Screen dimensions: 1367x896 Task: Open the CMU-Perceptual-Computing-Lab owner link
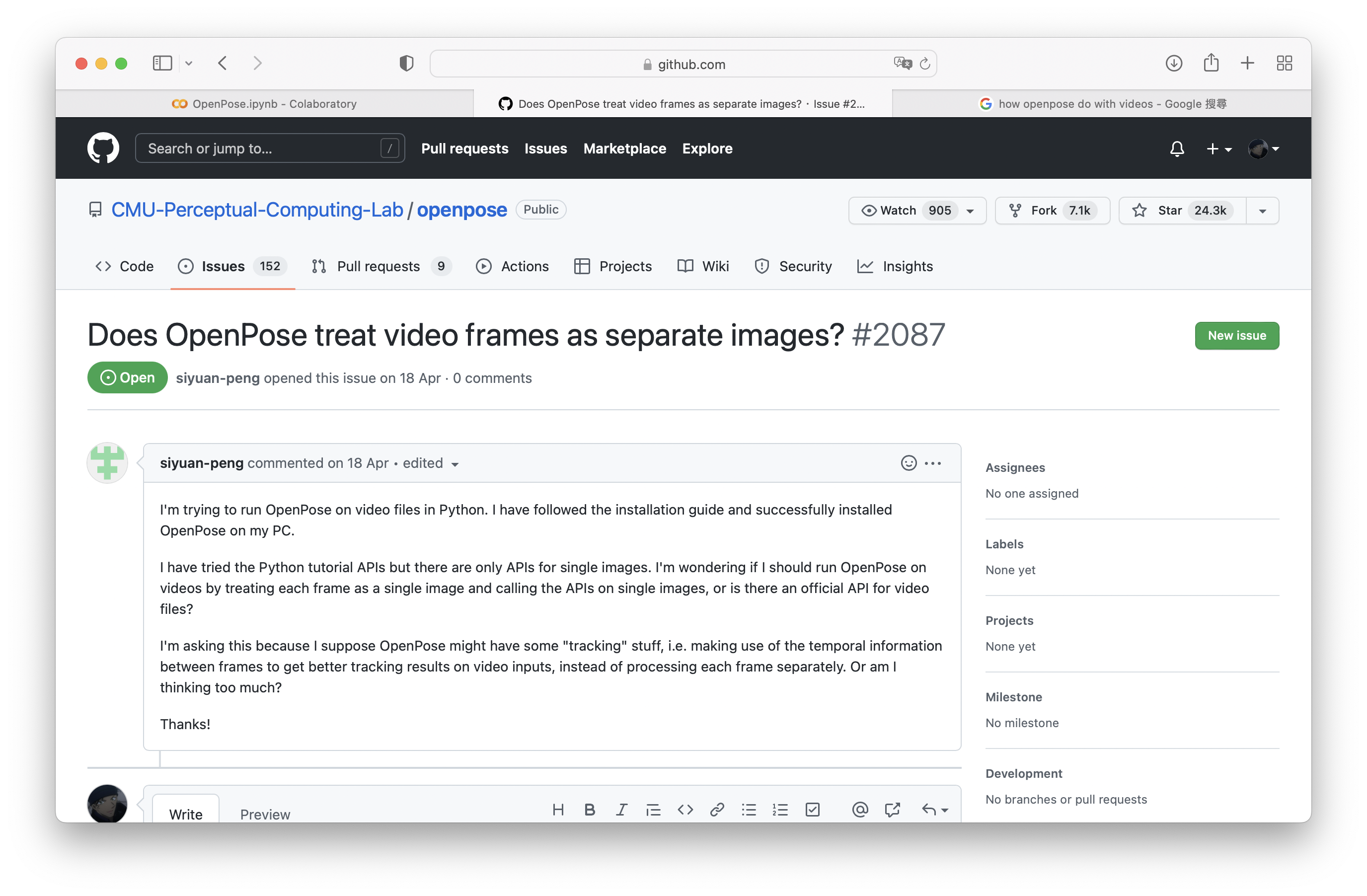(x=257, y=210)
